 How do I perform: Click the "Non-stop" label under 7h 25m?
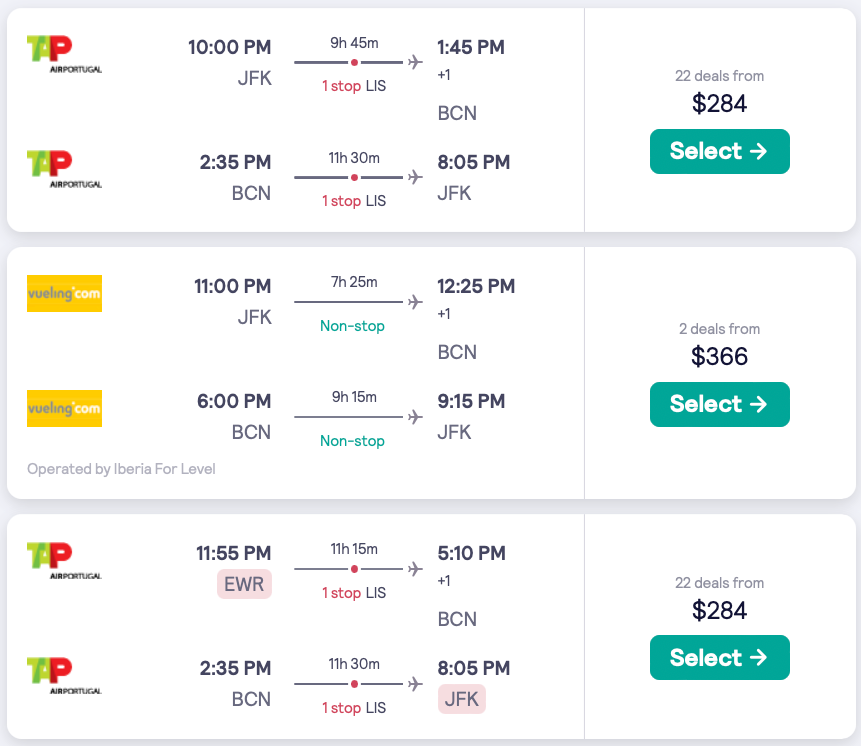tap(352, 326)
